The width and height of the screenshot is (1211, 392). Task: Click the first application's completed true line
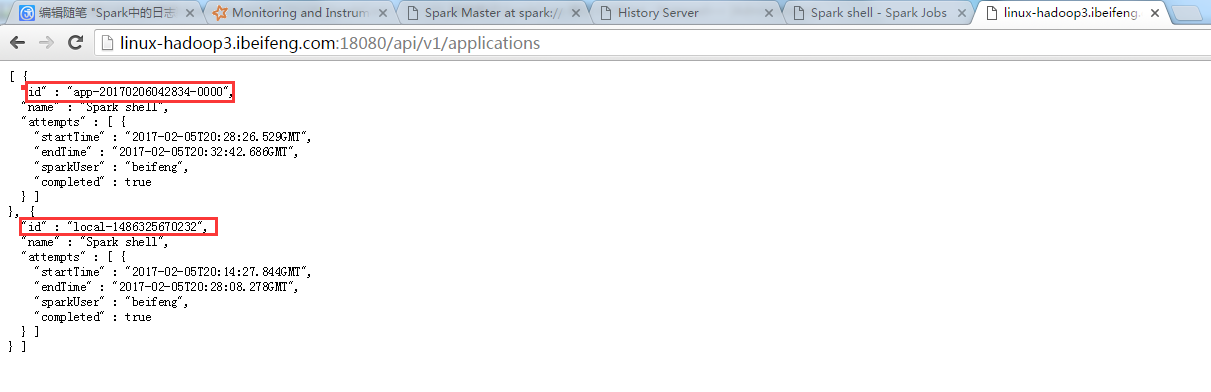(93, 182)
